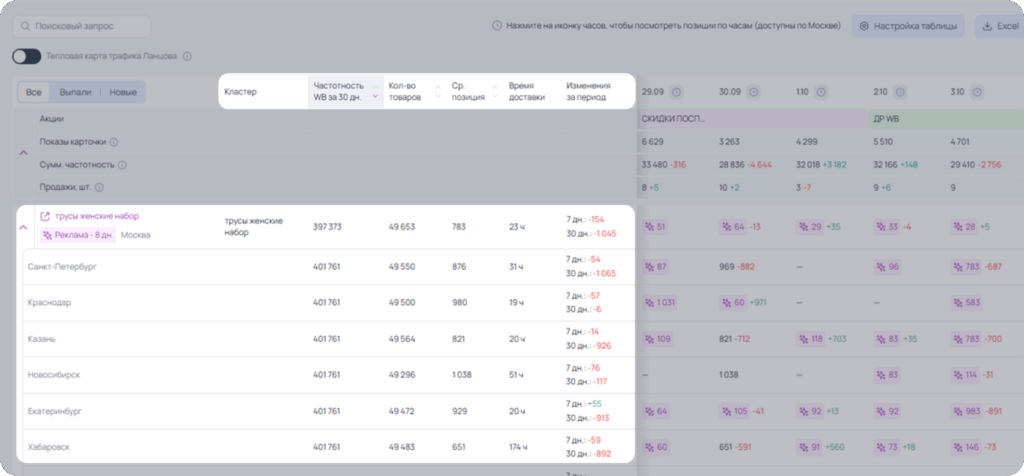
Task: Click delivery time '174 ч' for Khabarovsk
Action: (518, 447)
